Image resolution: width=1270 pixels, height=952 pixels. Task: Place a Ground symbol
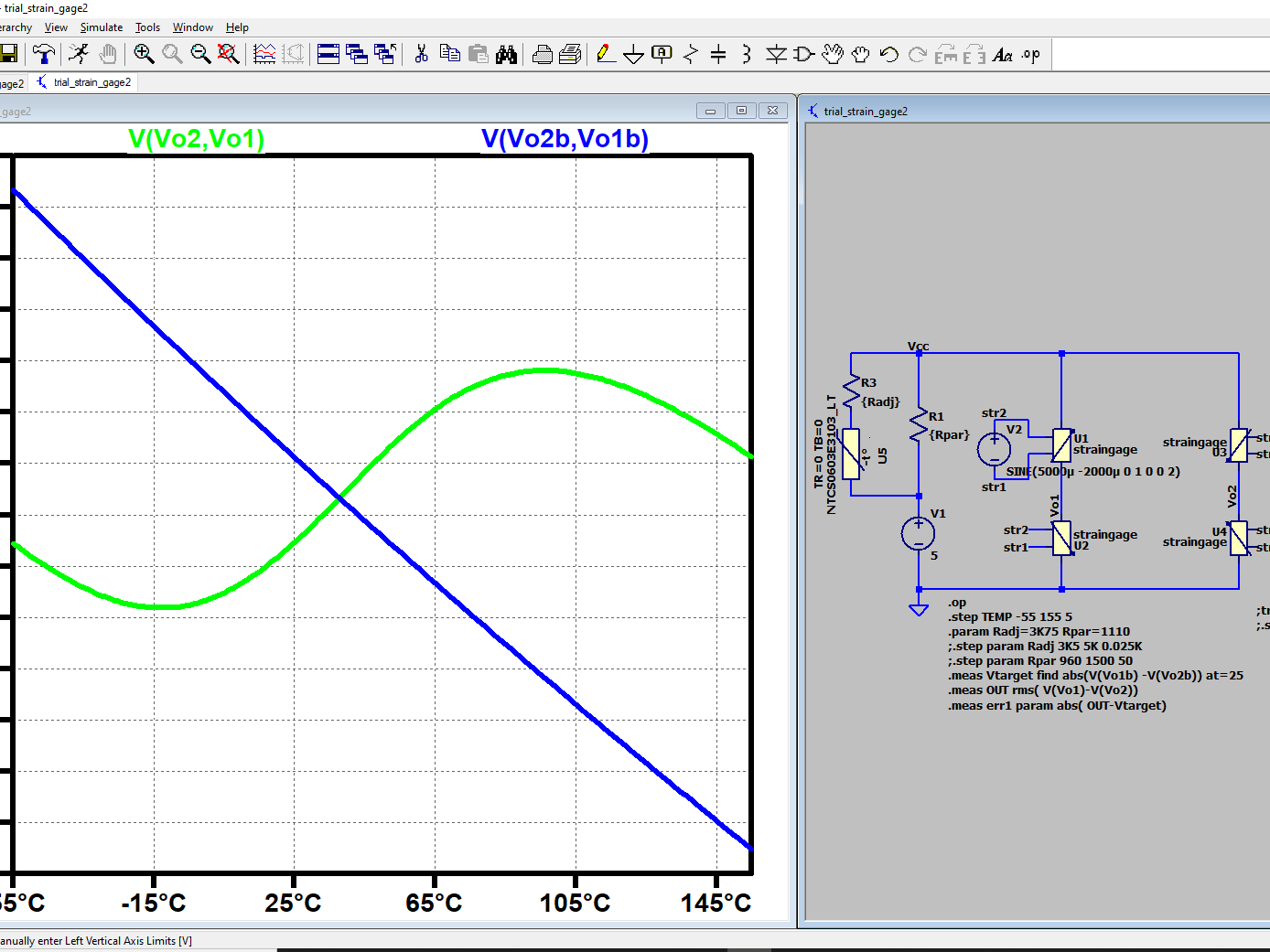point(634,55)
